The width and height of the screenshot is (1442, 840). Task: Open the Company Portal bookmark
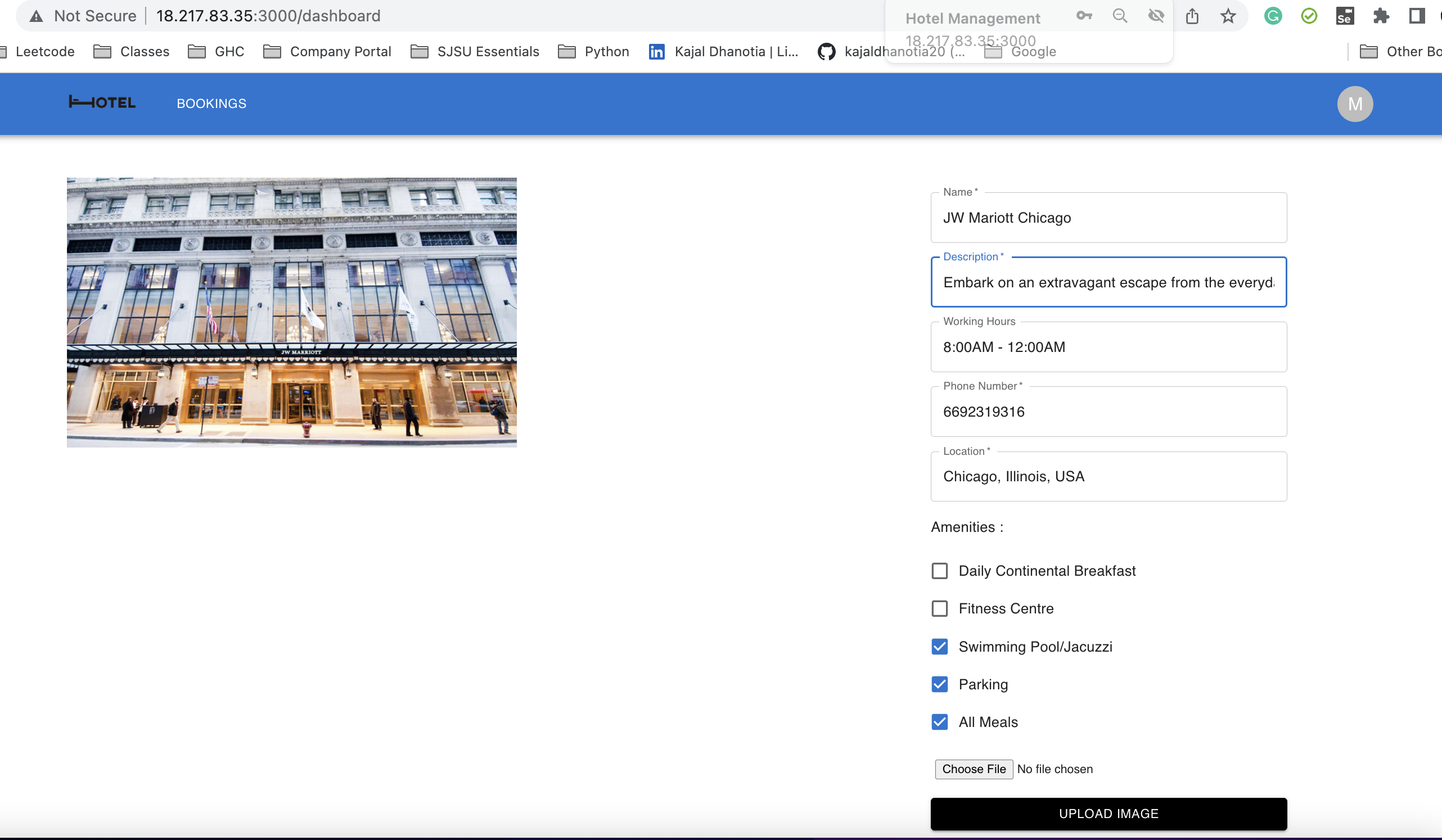tap(341, 51)
